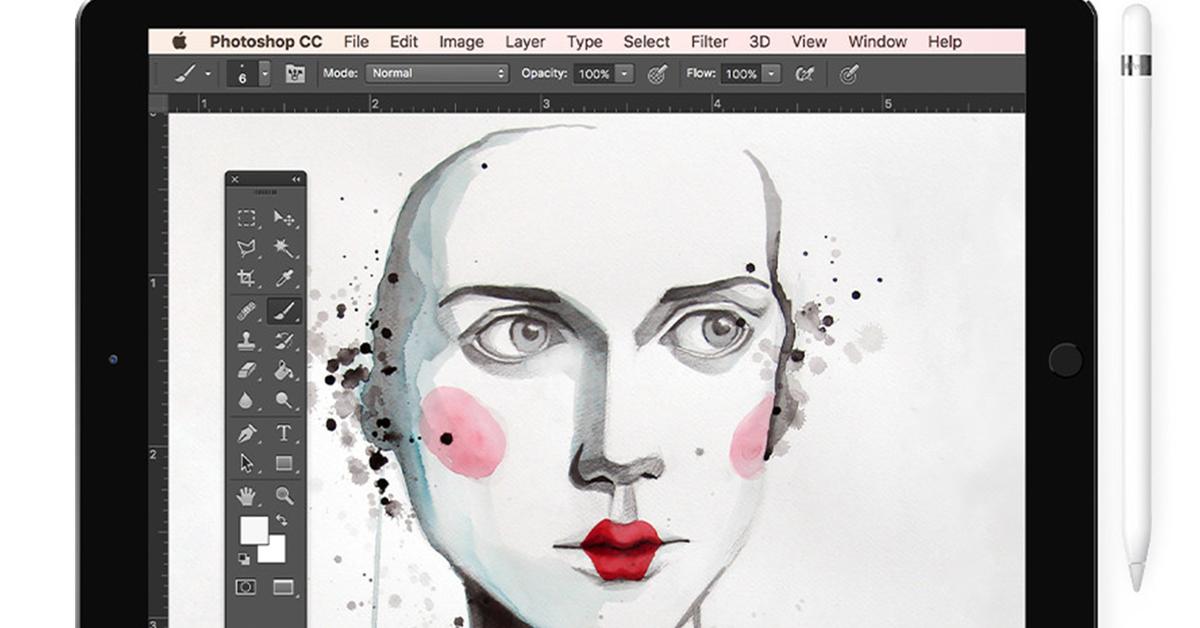Select the Pen tool

coord(246,433)
